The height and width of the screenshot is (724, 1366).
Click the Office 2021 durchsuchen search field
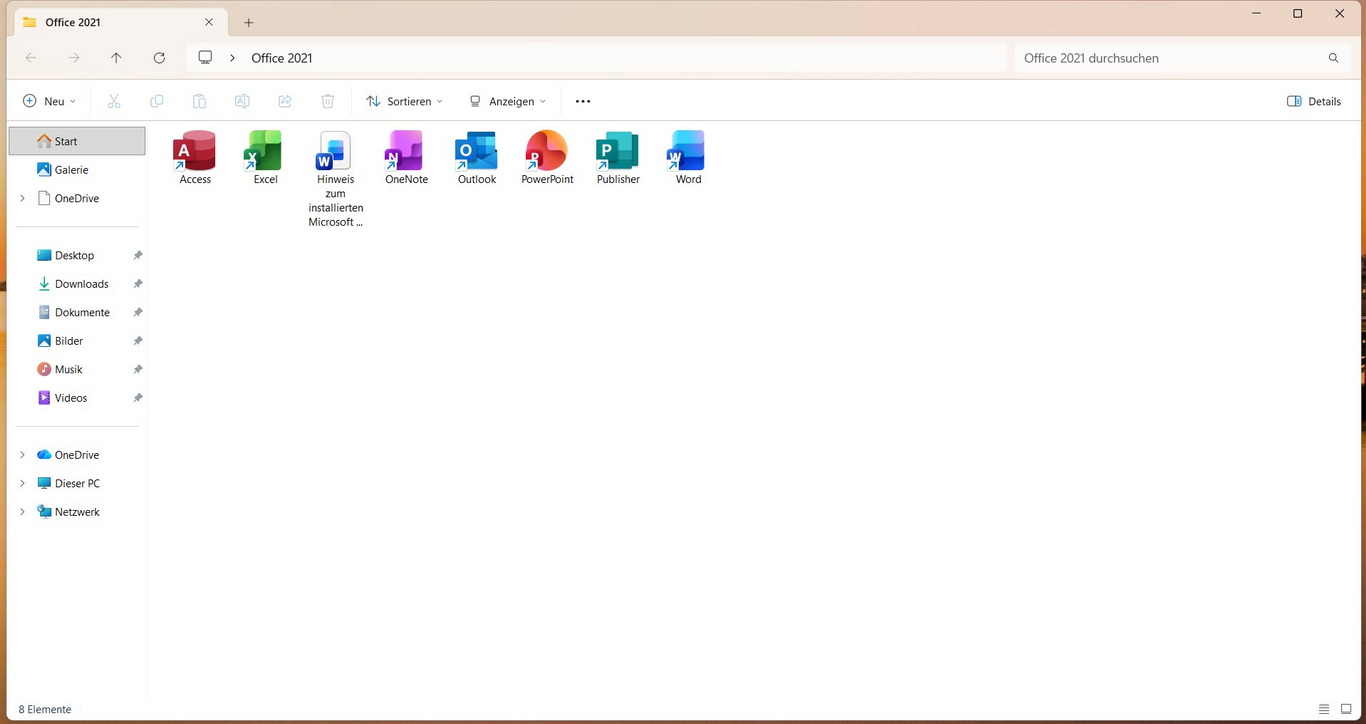tap(1170, 58)
